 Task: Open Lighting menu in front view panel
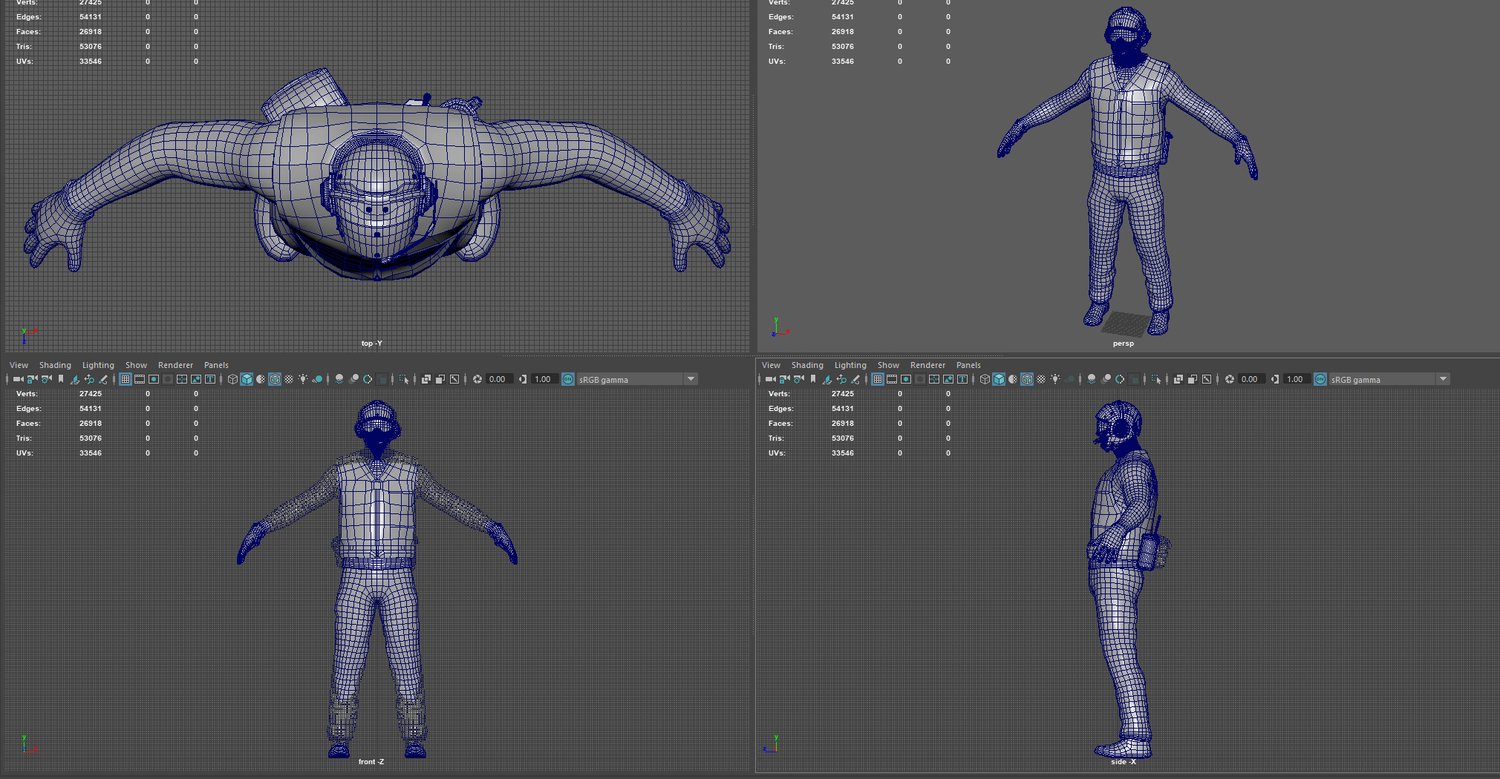[x=98, y=365]
